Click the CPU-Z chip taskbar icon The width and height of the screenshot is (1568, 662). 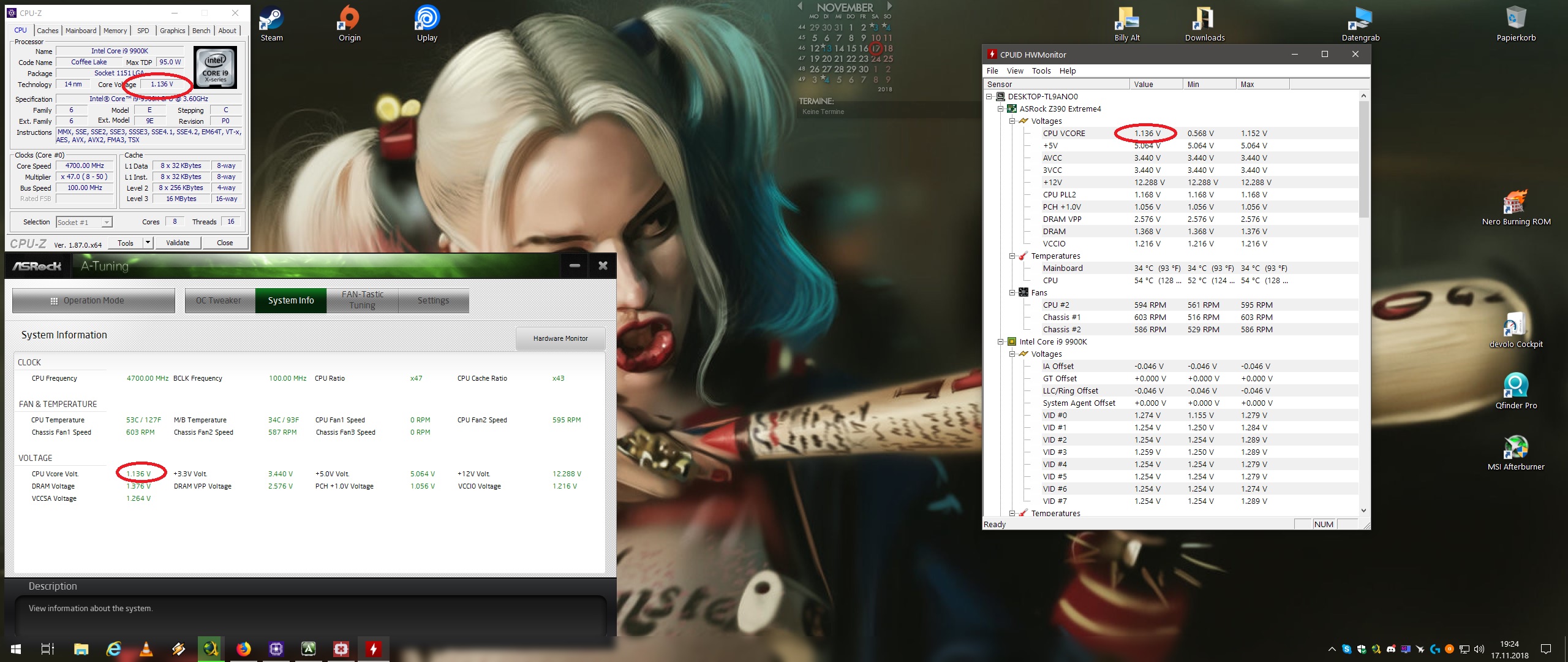coord(276,649)
